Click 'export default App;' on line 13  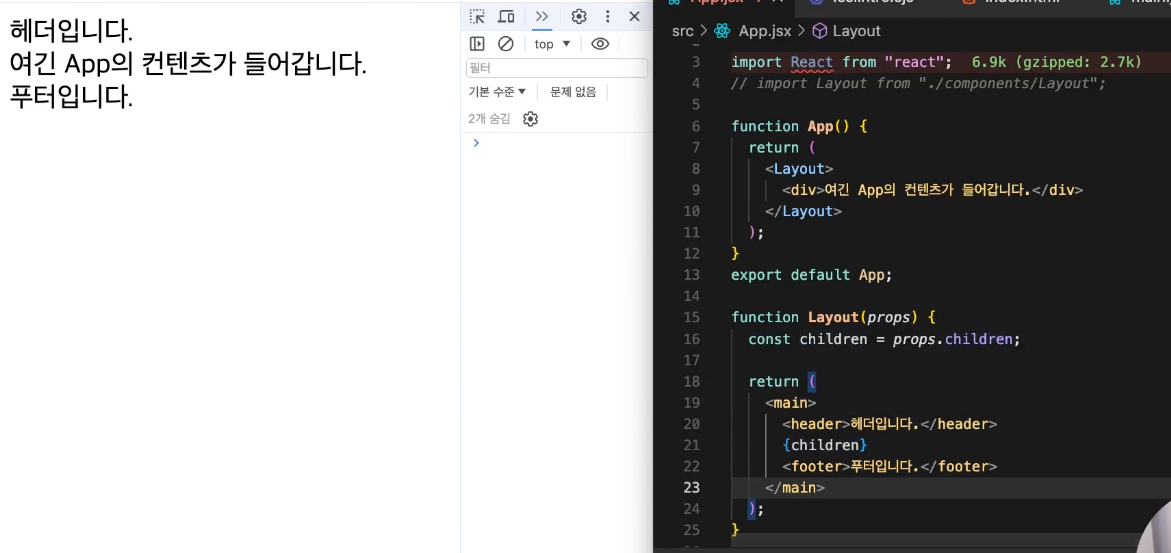point(812,275)
